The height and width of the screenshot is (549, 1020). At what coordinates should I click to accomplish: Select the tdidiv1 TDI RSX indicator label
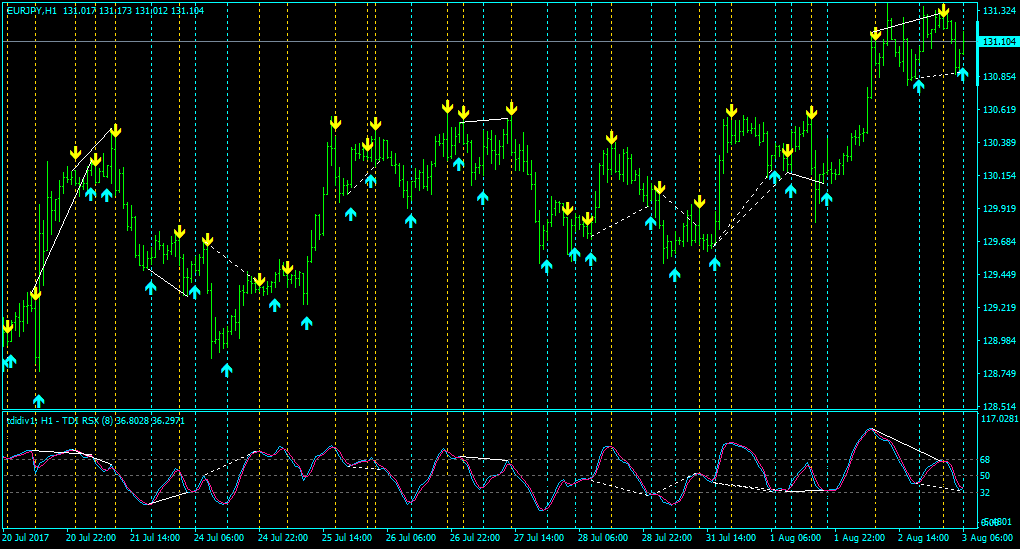tap(96, 421)
